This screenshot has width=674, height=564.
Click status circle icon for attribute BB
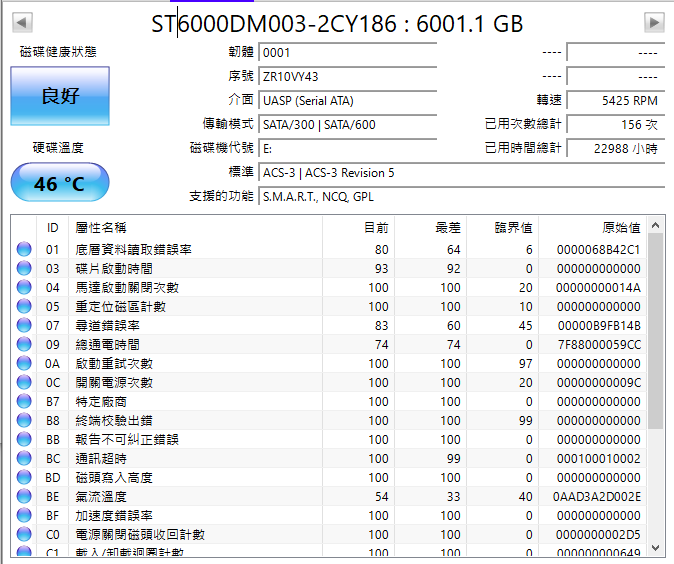tap(24, 439)
